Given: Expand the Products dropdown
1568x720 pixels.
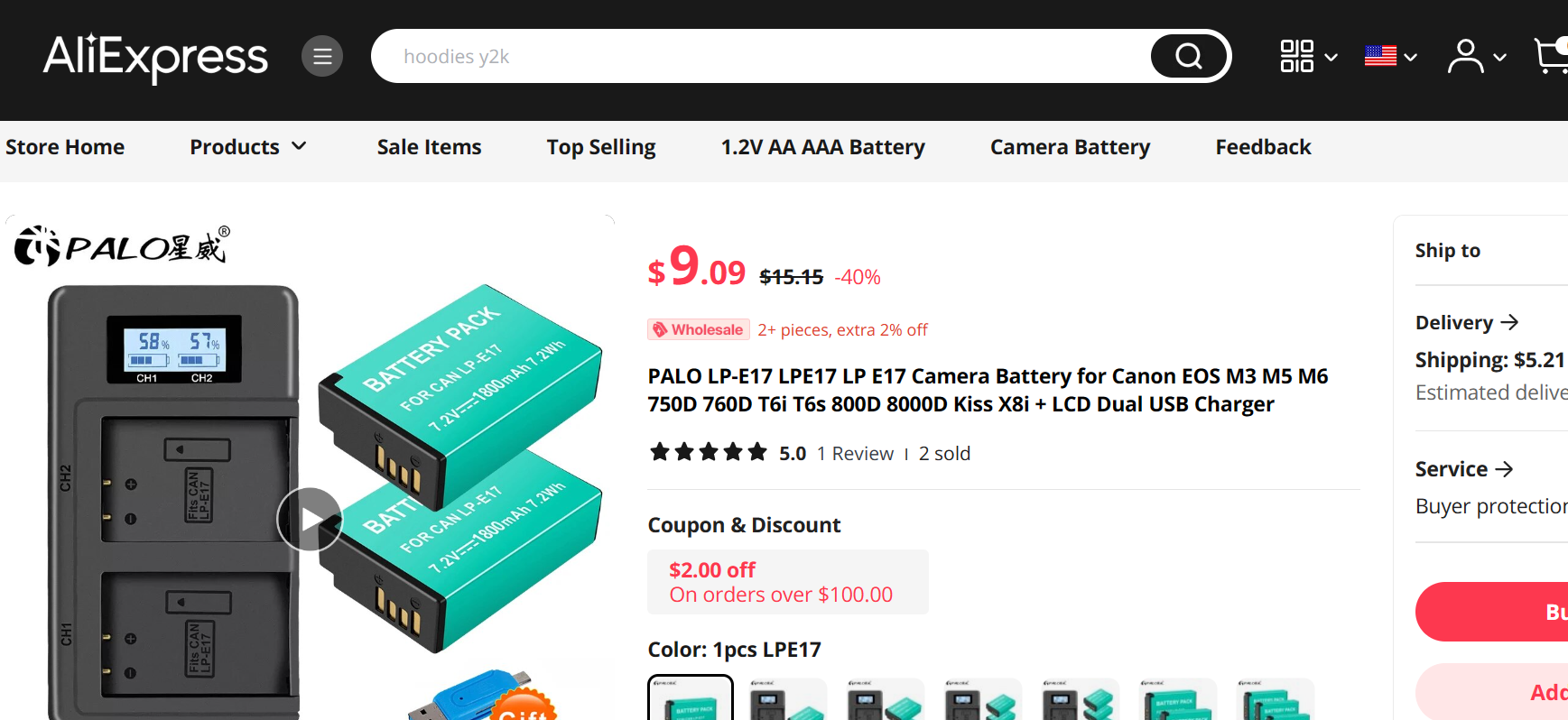Looking at the screenshot, I should coord(248,146).
